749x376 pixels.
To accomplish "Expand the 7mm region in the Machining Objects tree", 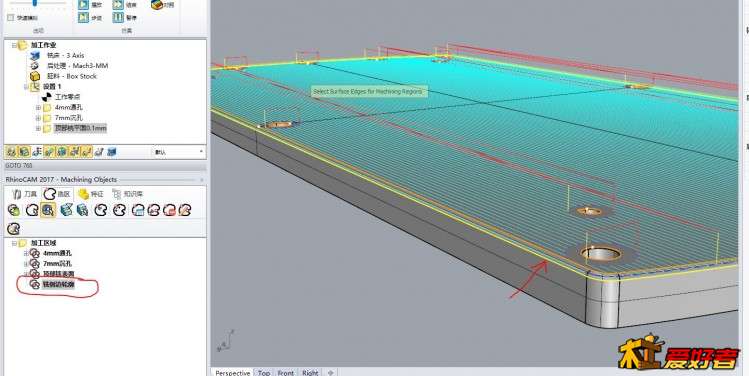I will tap(26, 263).
